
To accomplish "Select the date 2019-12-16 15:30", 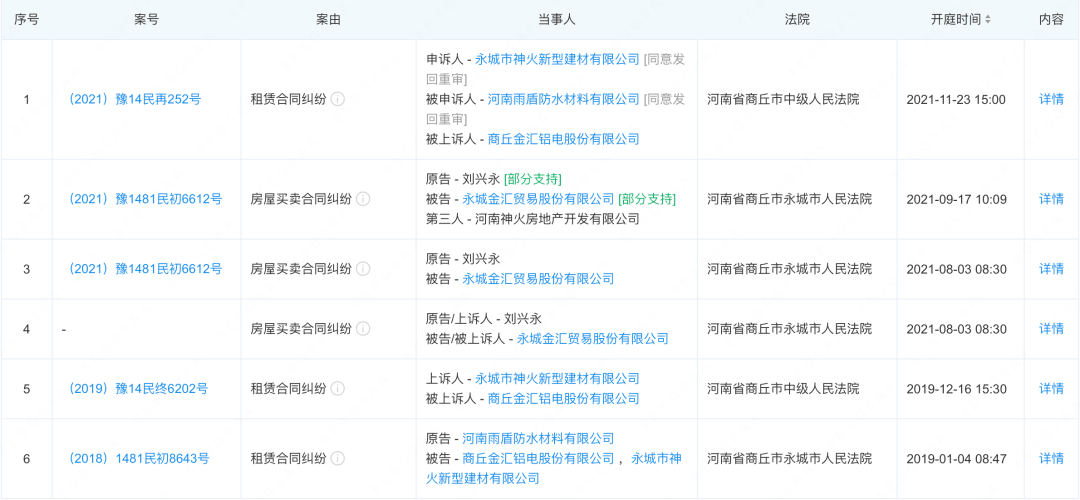I will coord(957,389).
